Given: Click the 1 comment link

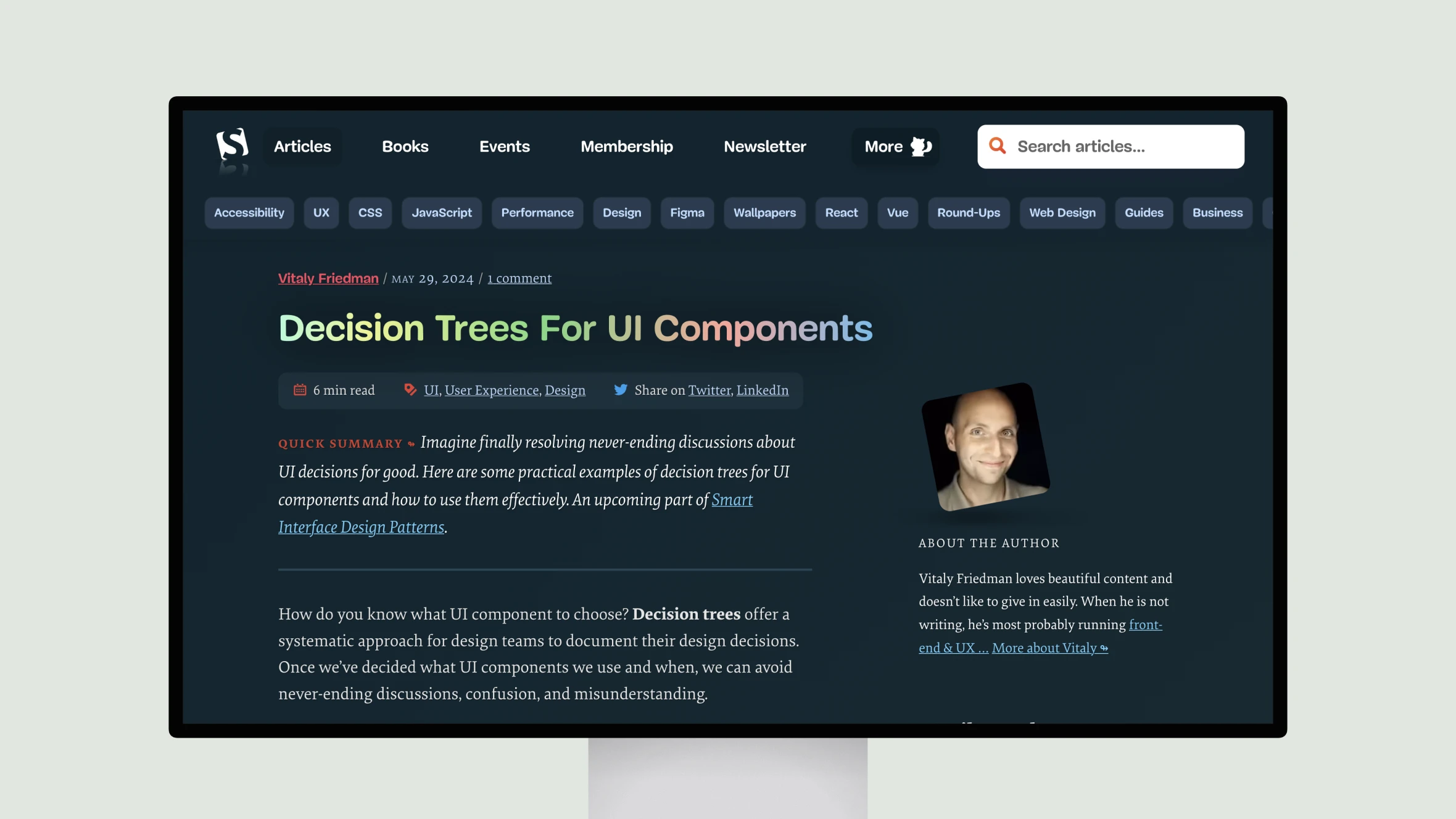Looking at the screenshot, I should click(519, 278).
